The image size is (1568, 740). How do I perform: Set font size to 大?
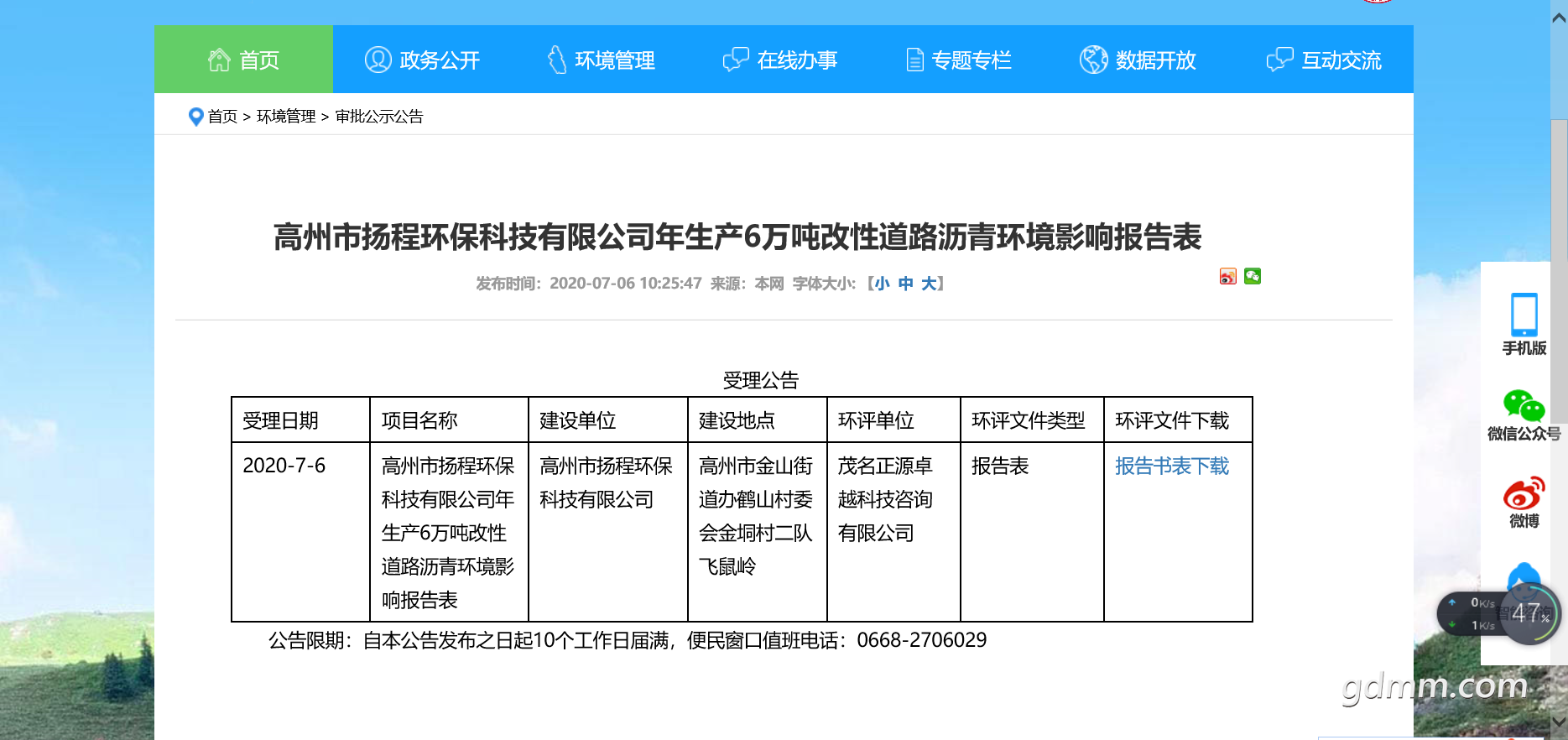pyautogui.click(x=929, y=284)
